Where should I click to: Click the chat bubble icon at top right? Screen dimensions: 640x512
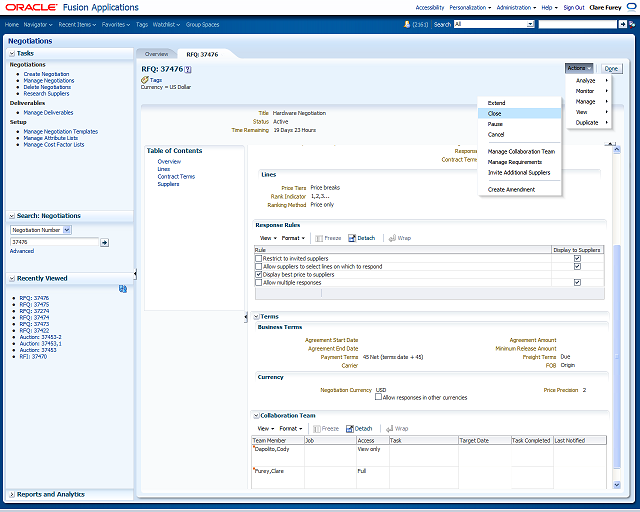coord(631,7)
